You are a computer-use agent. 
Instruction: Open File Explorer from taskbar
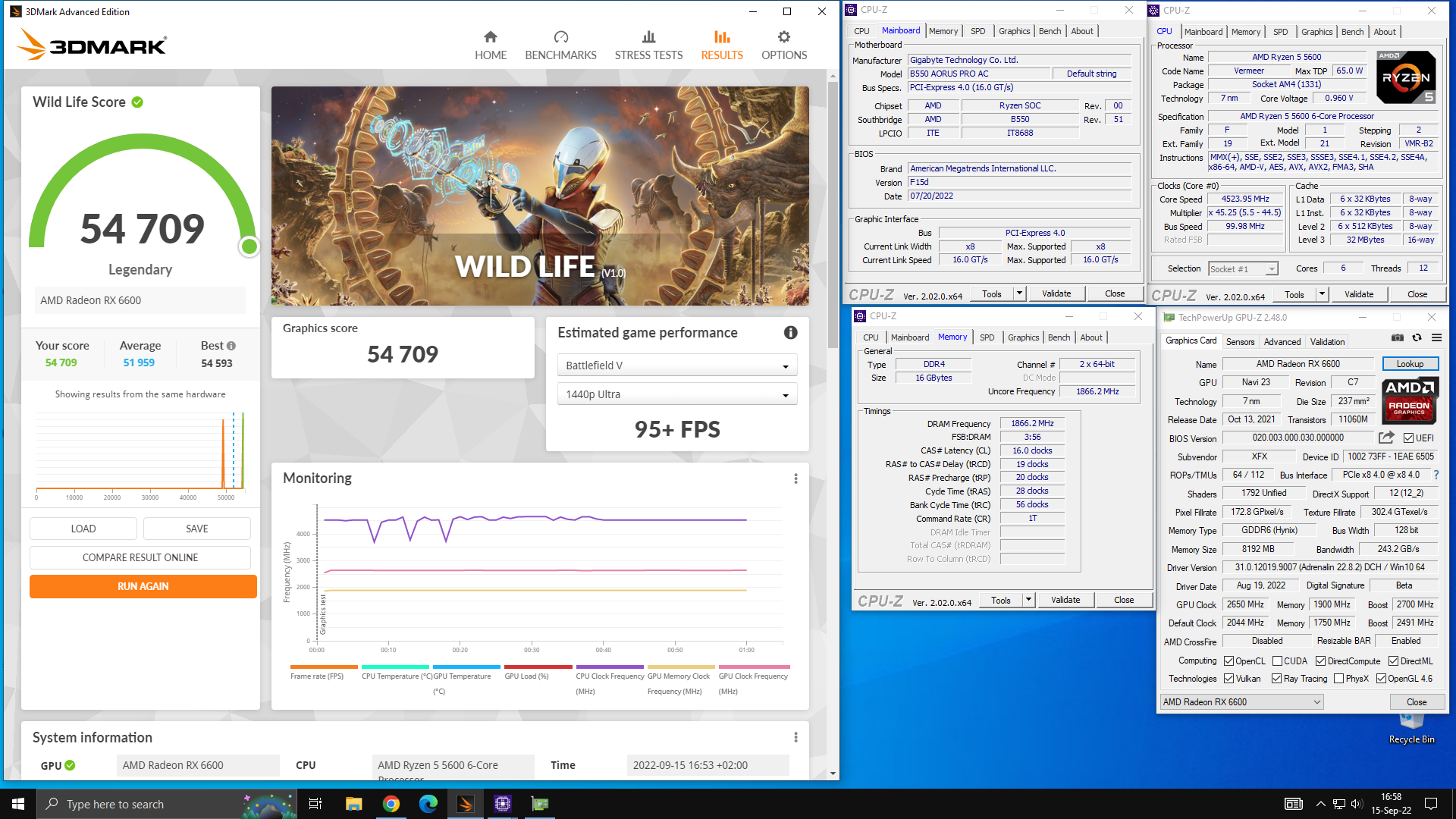[x=353, y=804]
